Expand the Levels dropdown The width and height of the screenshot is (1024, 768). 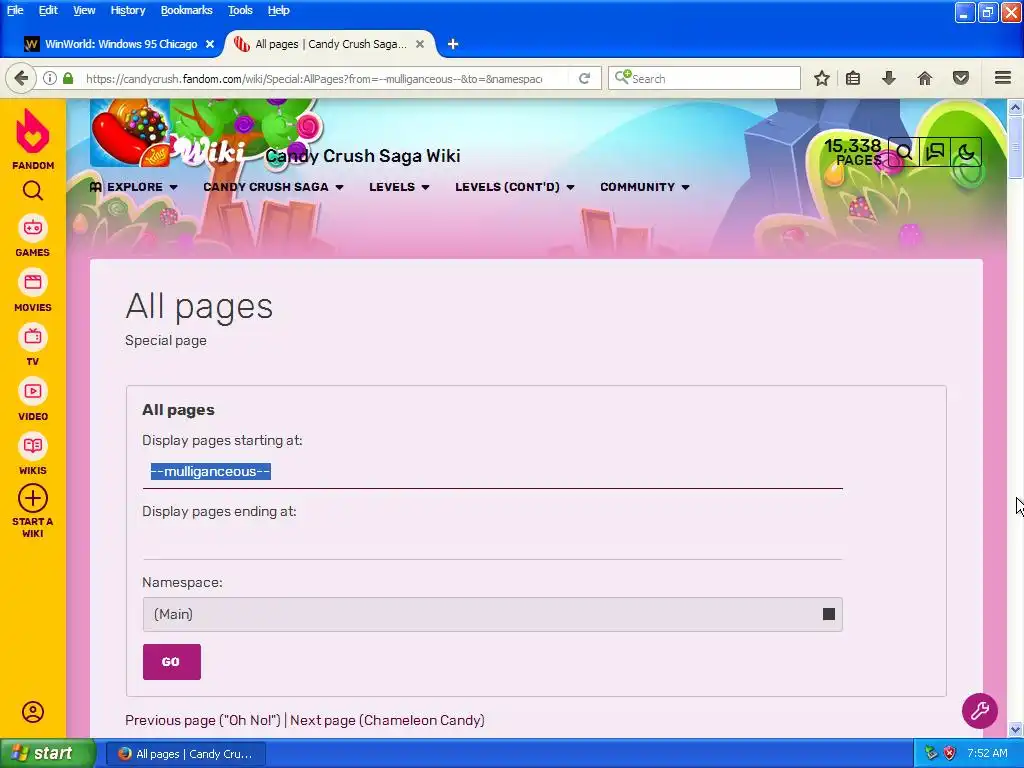[x=399, y=187]
